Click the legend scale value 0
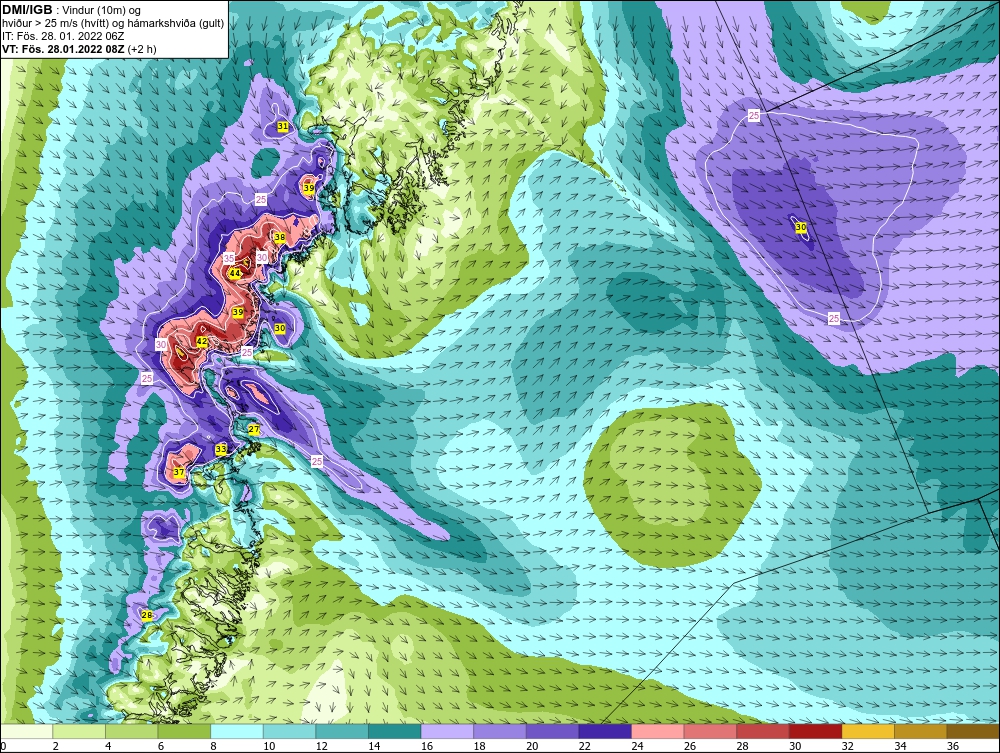This screenshot has width=1000, height=753. point(3,746)
